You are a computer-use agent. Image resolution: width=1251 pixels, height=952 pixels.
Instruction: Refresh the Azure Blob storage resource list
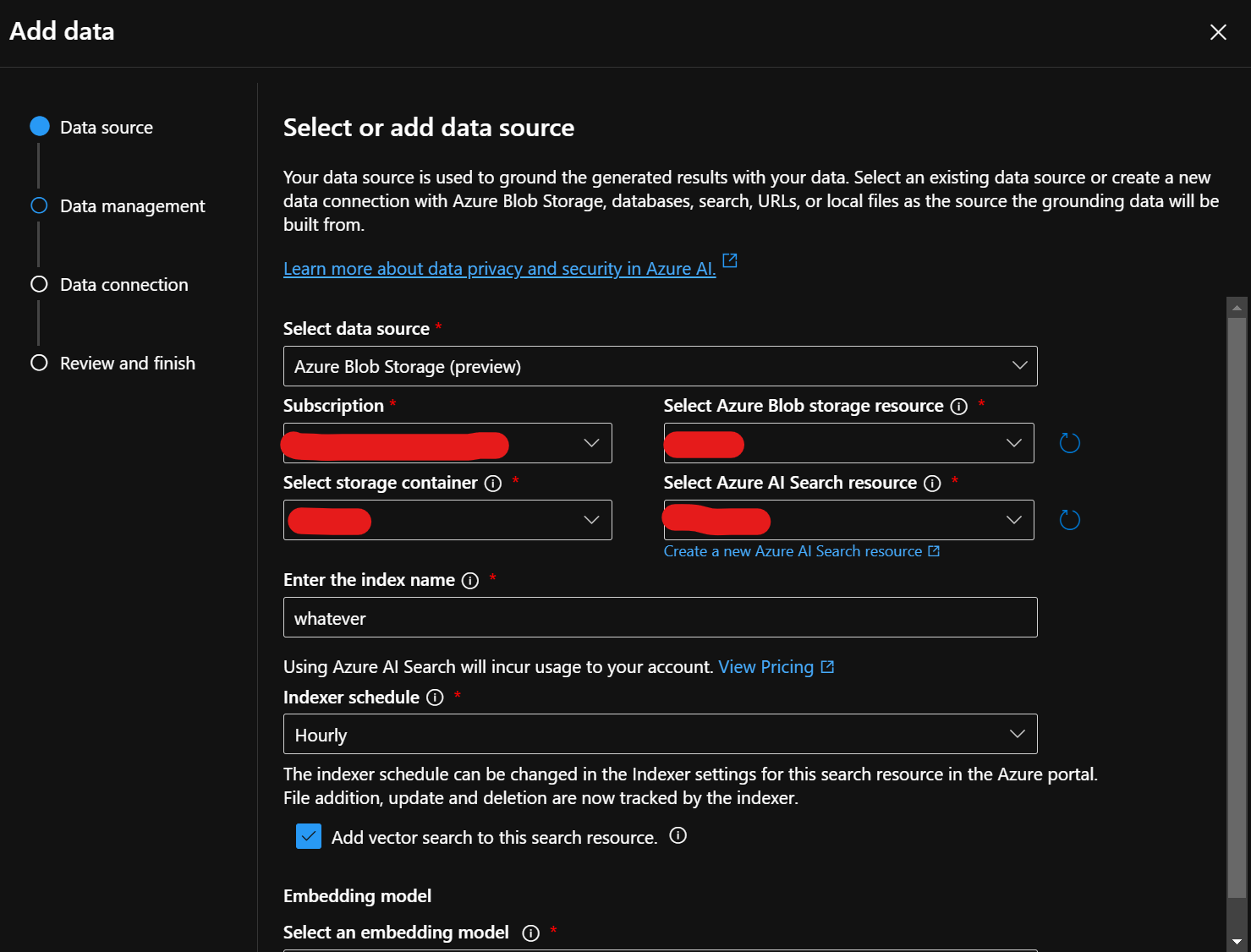(1069, 443)
